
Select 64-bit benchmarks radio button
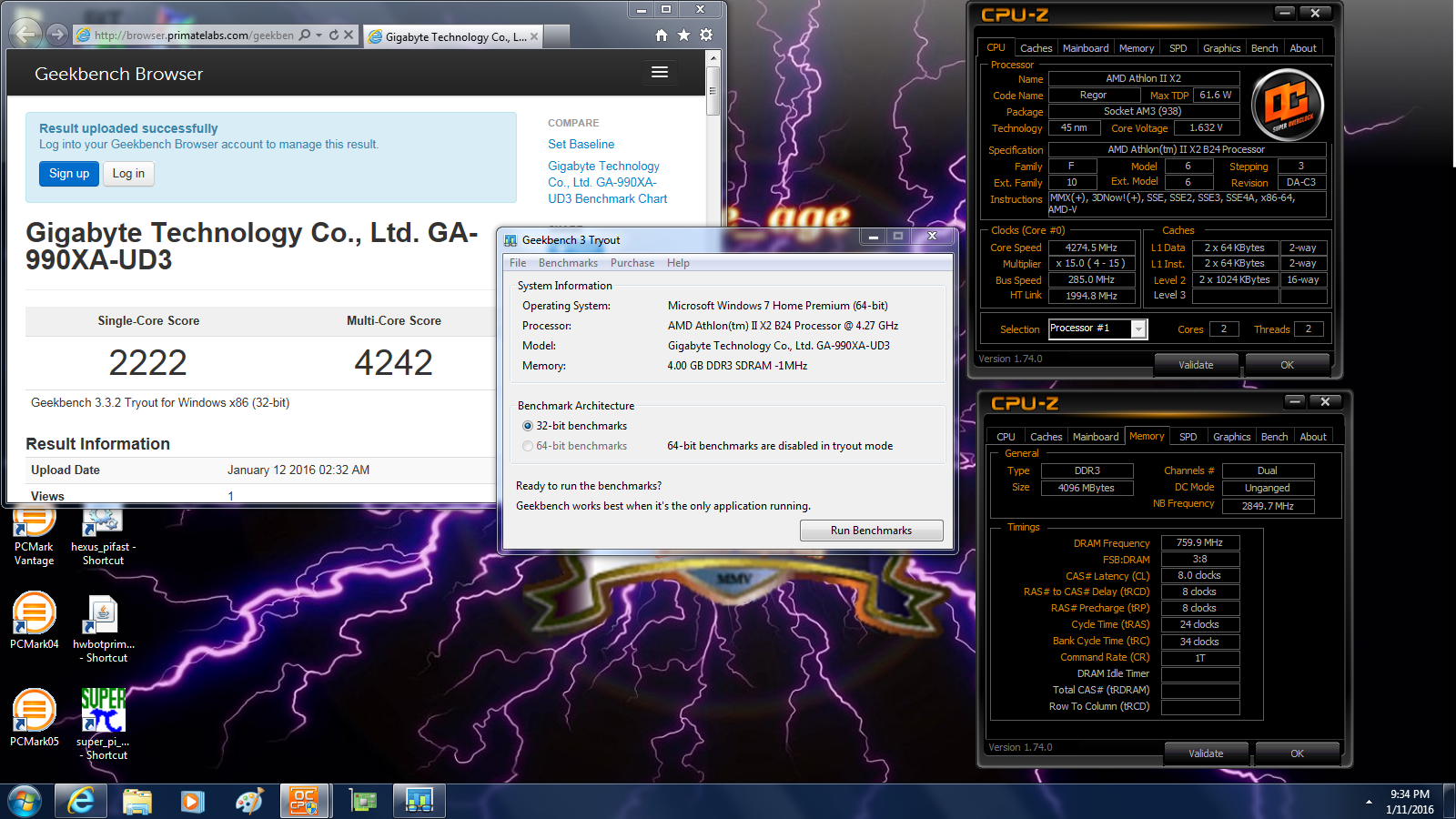coord(528,446)
